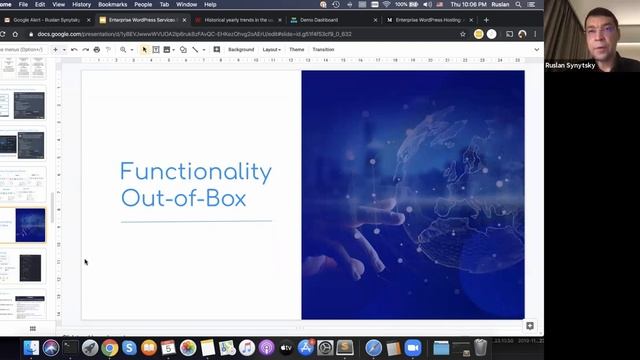Open the History menu

pos(81,4)
